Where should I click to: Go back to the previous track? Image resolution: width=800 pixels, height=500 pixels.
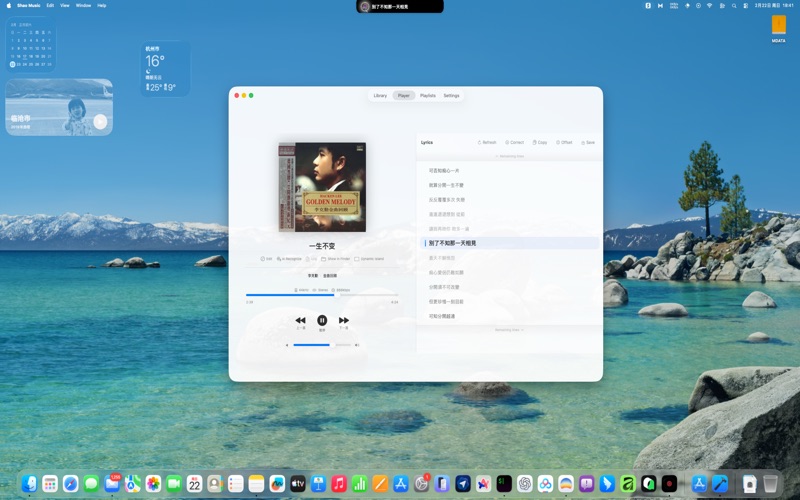click(x=300, y=320)
